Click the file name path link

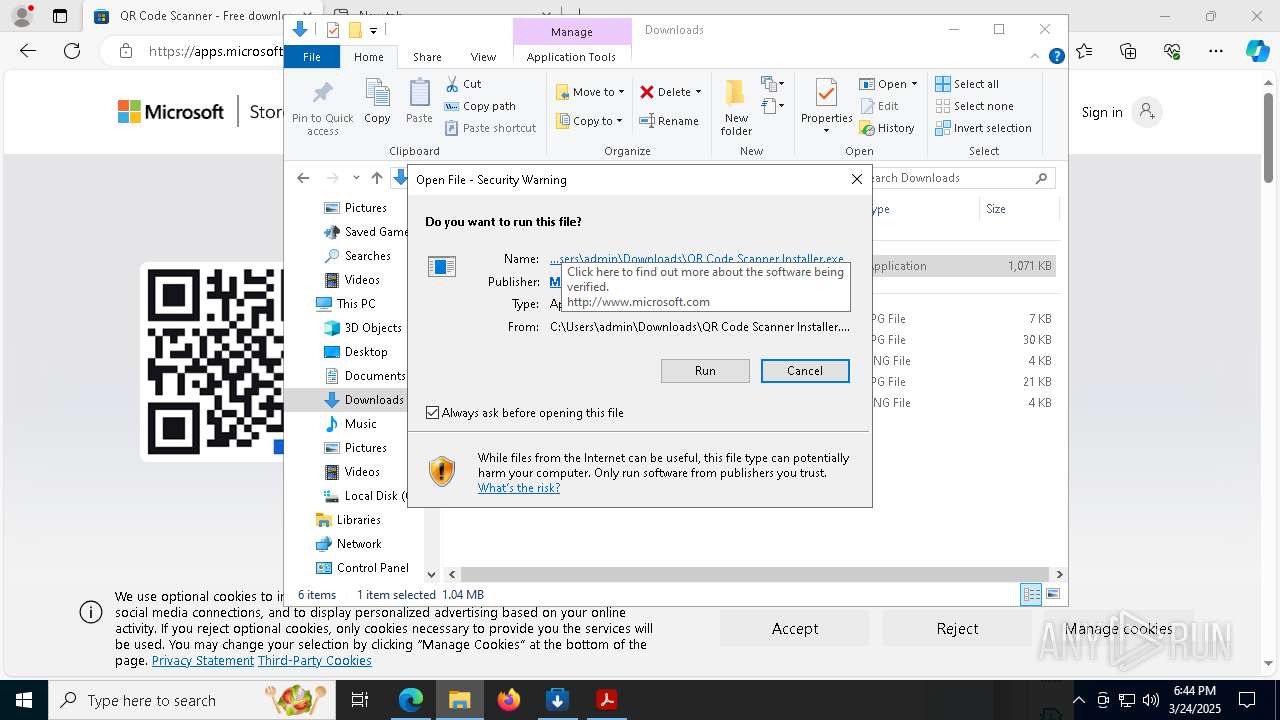(697, 259)
